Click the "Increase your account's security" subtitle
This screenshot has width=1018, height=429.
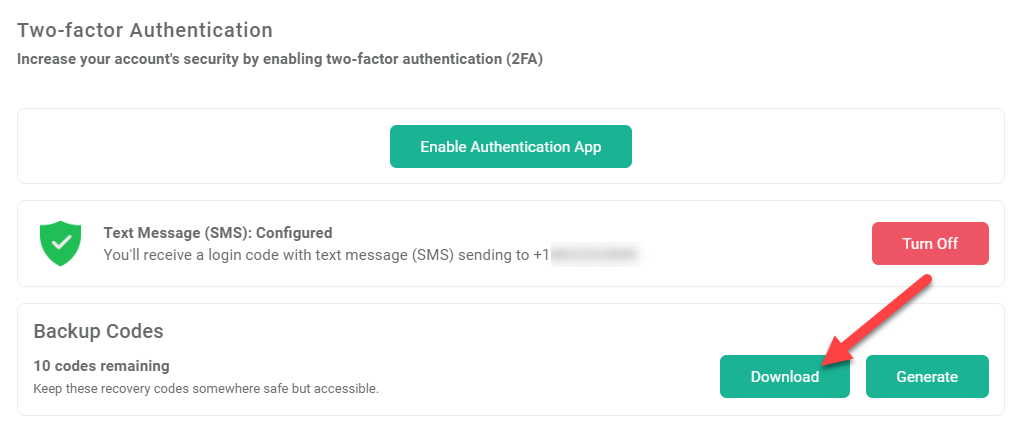(x=280, y=59)
